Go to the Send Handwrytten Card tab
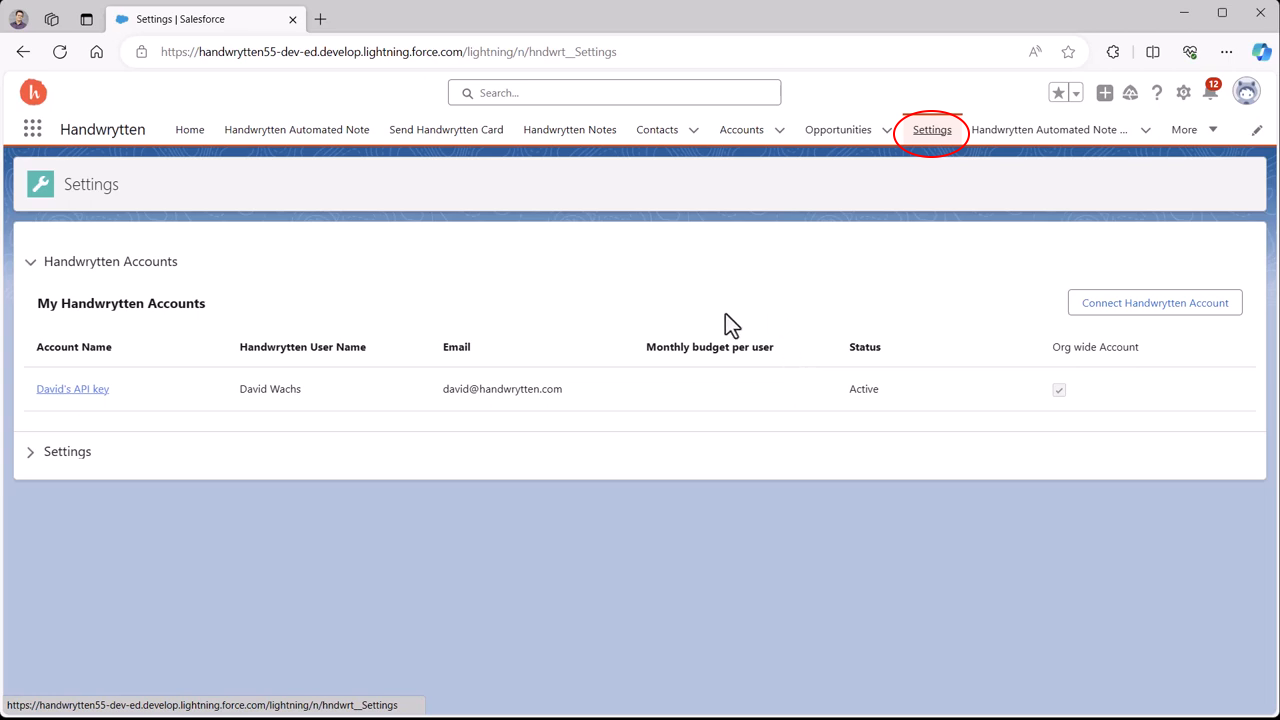Screen dimensions: 1280x720 (x=446, y=130)
